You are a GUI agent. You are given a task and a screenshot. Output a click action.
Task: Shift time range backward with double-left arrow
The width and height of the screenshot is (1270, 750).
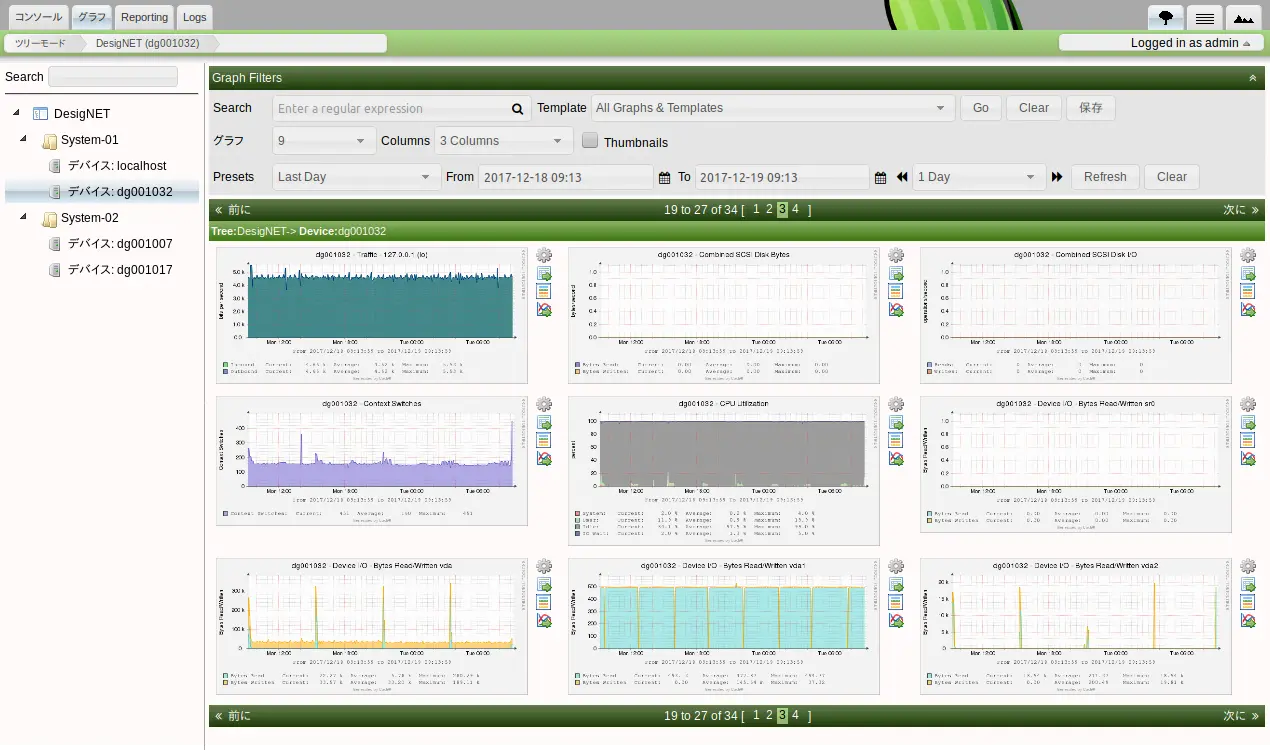(x=902, y=177)
